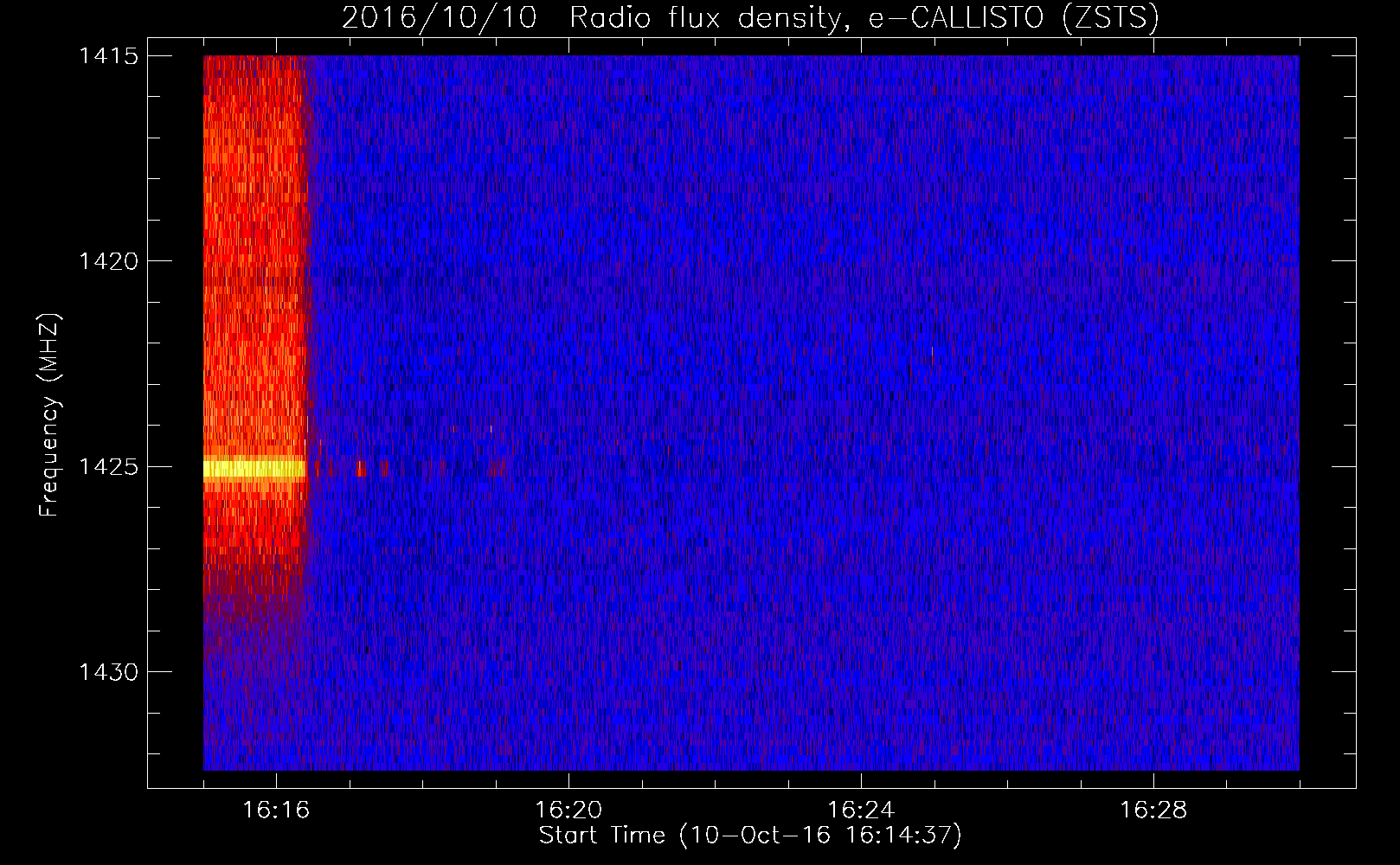The image size is (1400, 865).
Task: Click the 1415 frequency axis label
Action: pos(108,56)
